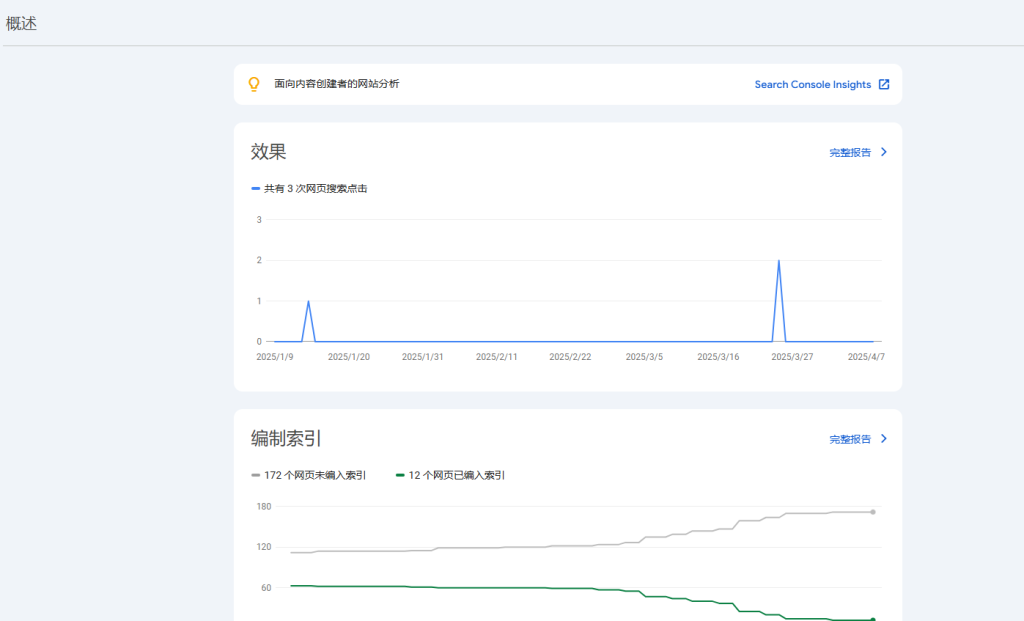Click the lightbulb insights icon
The image size is (1024, 621).
pos(252,84)
